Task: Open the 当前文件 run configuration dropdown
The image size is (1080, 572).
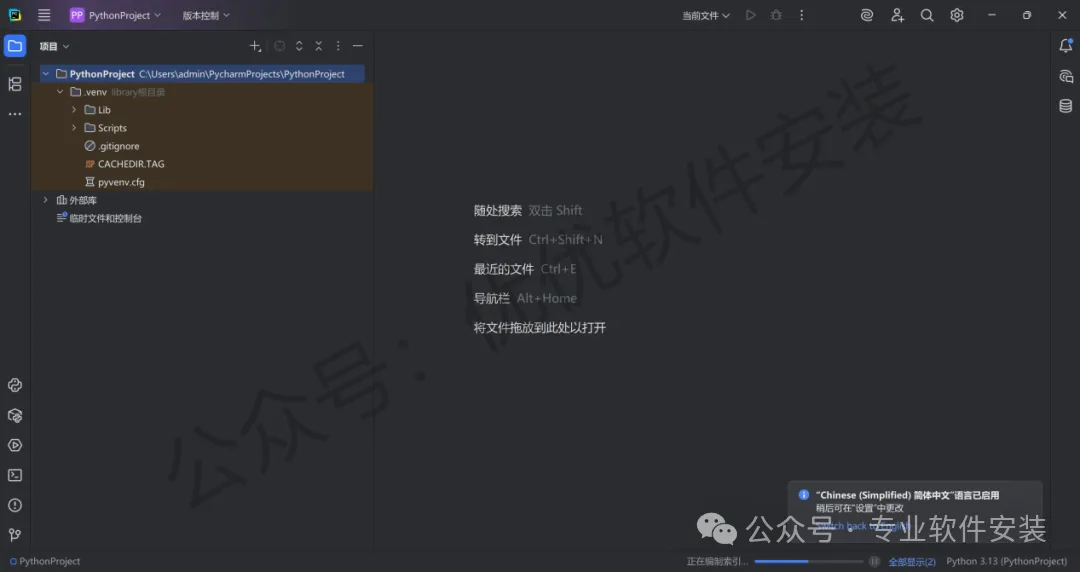Action: point(705,15)
